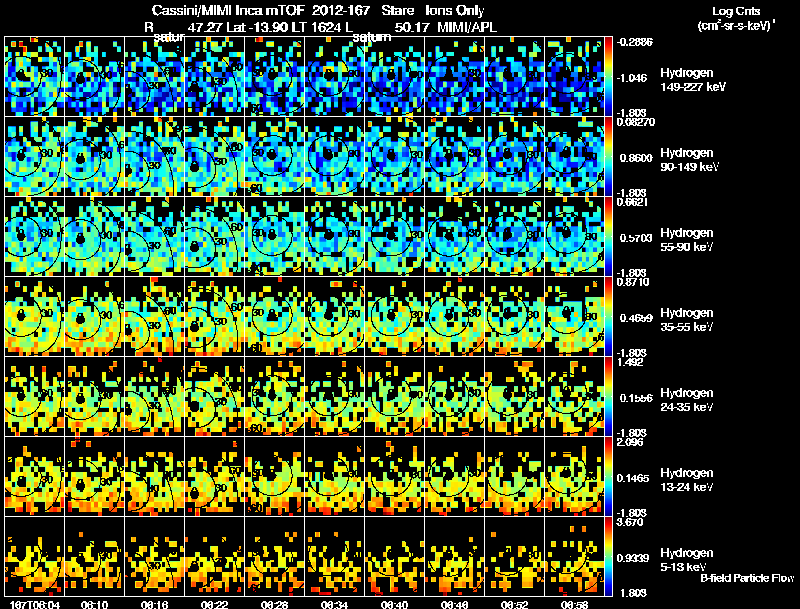This screenshot has height=609, width=800.
Task: Click the 06:28 time label
Action: (x=274, y=605)
